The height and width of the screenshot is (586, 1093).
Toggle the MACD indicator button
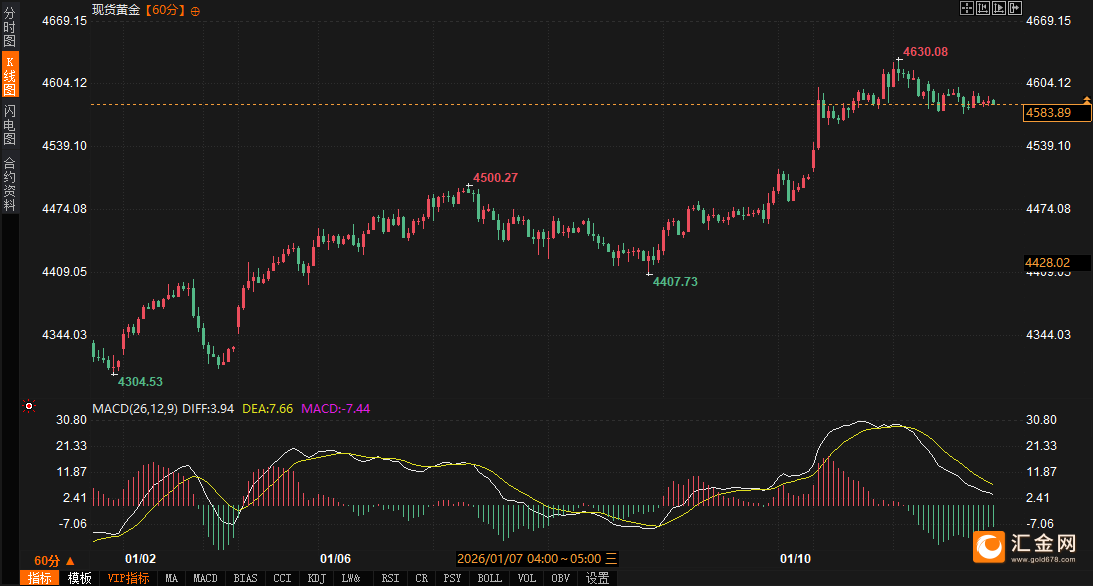(x=205, y=578)
